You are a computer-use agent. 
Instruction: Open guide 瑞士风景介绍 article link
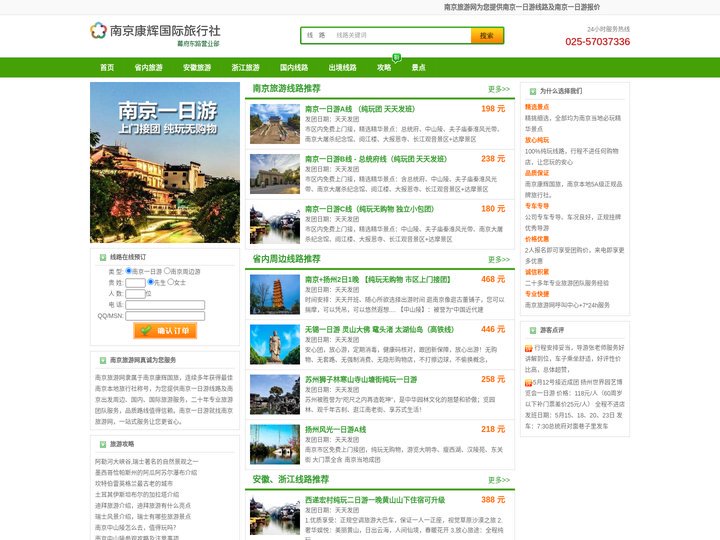click(x=143, y=517)
